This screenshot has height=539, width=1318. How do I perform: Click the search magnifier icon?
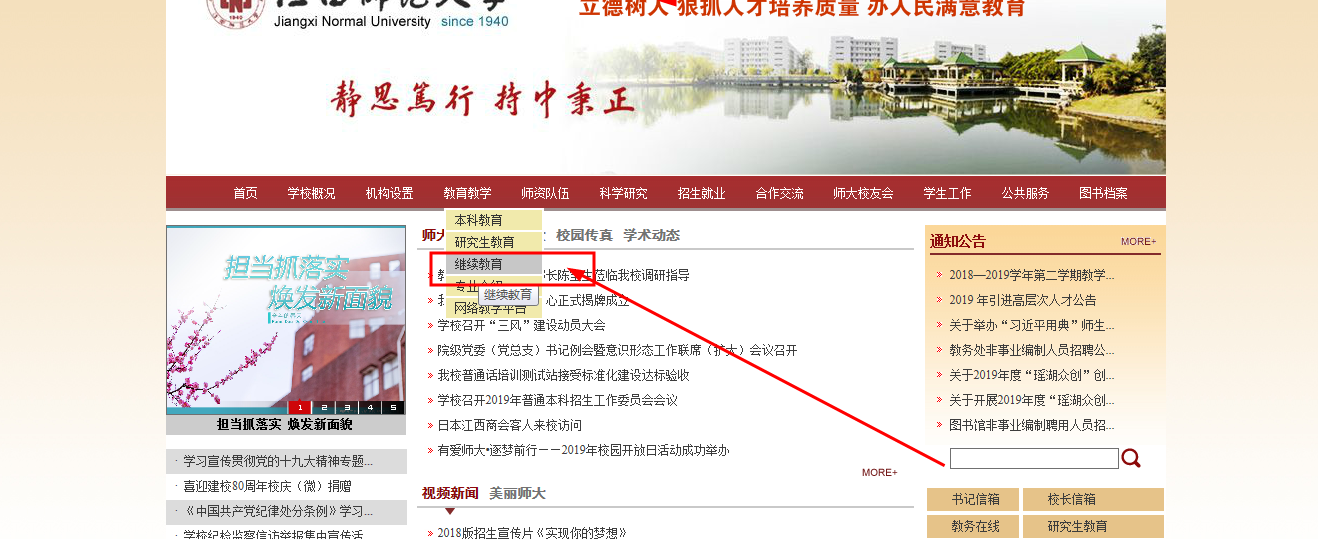tap(1131, 458)
